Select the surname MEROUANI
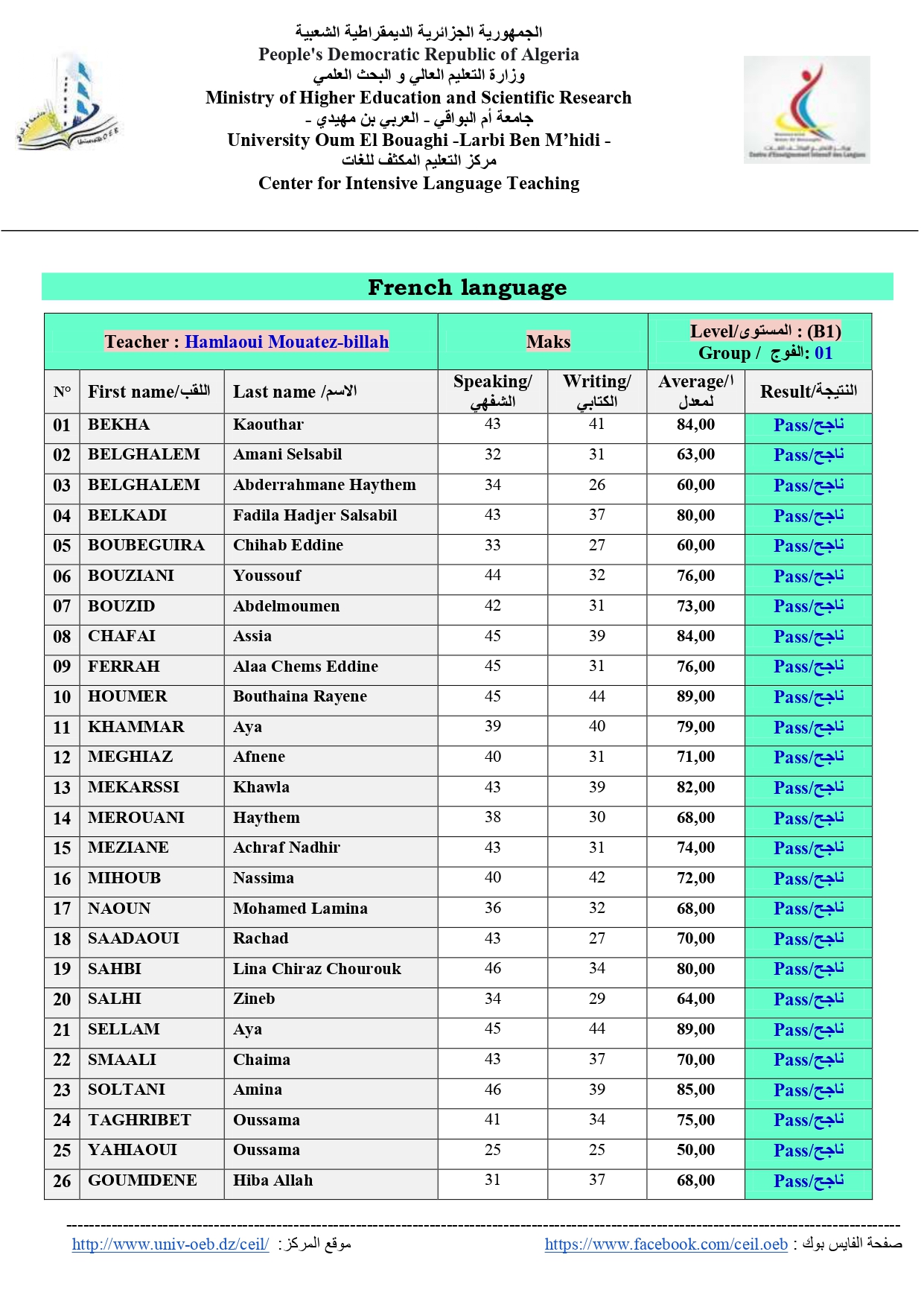 point(136,818)
